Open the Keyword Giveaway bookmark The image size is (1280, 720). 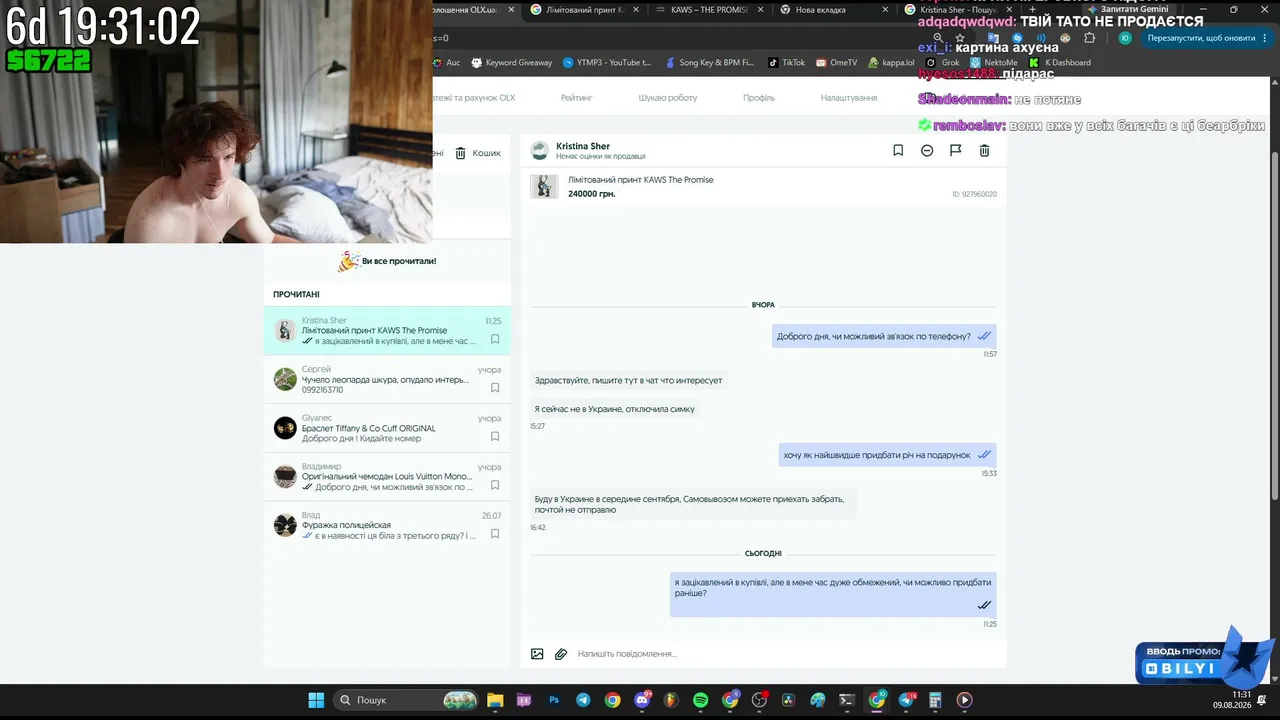[512, 62]
